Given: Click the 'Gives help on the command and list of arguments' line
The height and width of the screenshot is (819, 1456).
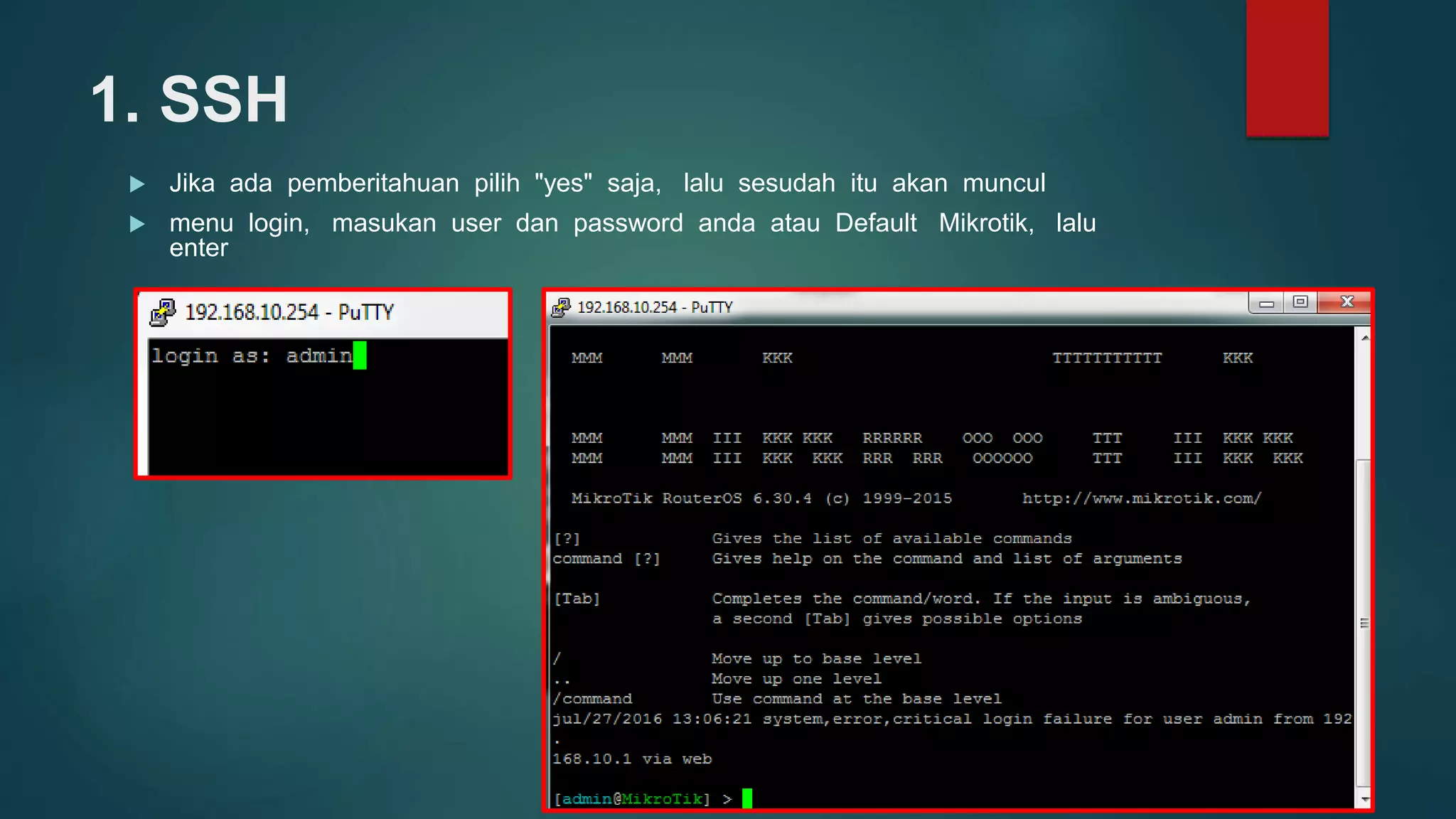Looking at the screenshot, I should point(947,559).
